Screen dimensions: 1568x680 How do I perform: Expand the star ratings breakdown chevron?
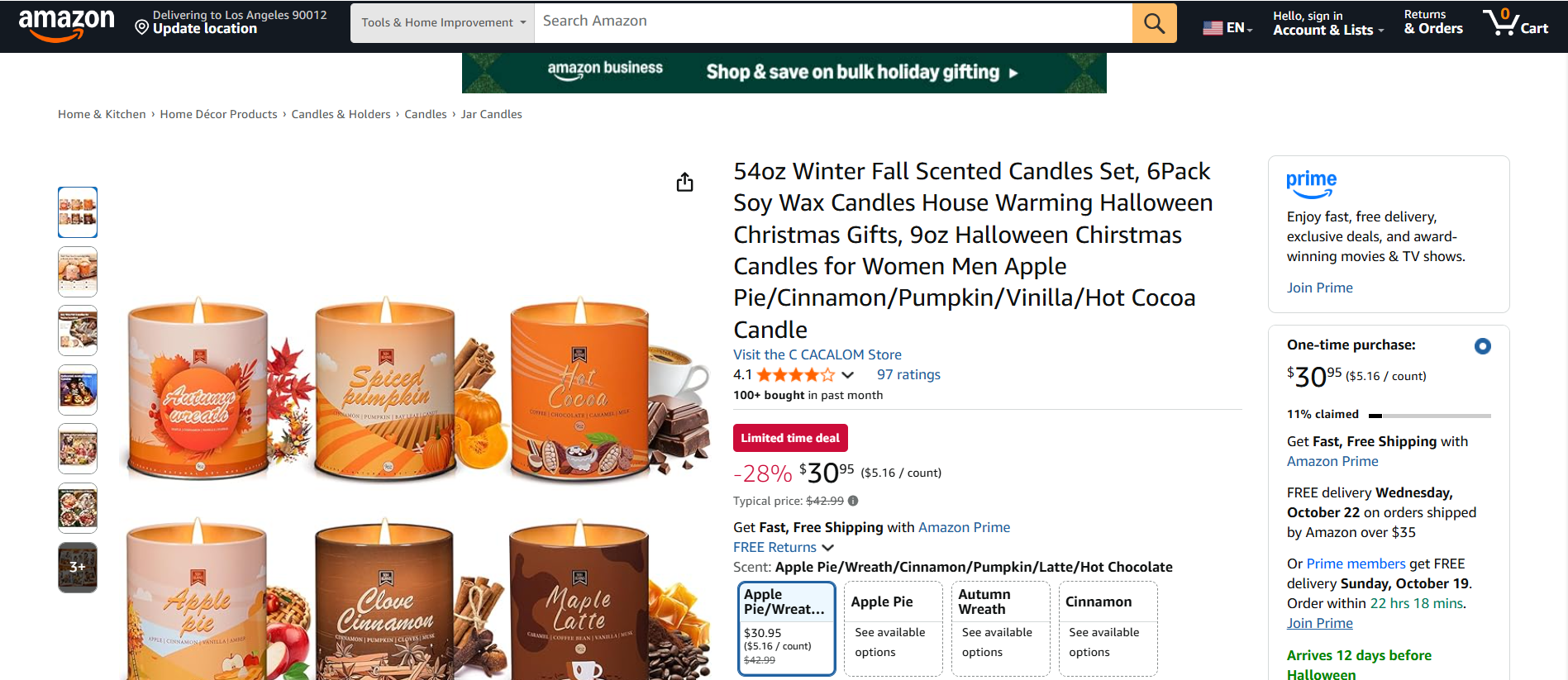coord(847,375)
